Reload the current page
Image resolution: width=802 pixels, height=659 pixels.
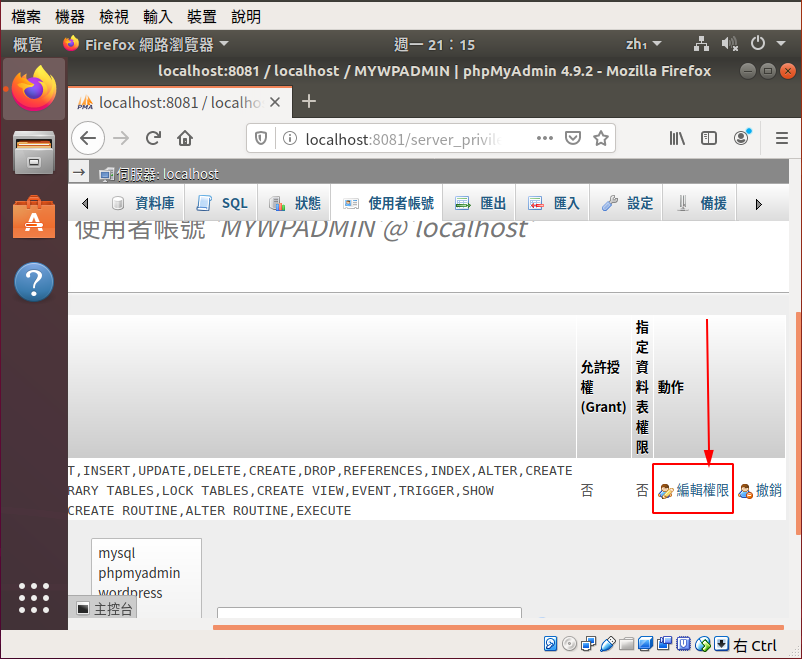click(153, 138)
